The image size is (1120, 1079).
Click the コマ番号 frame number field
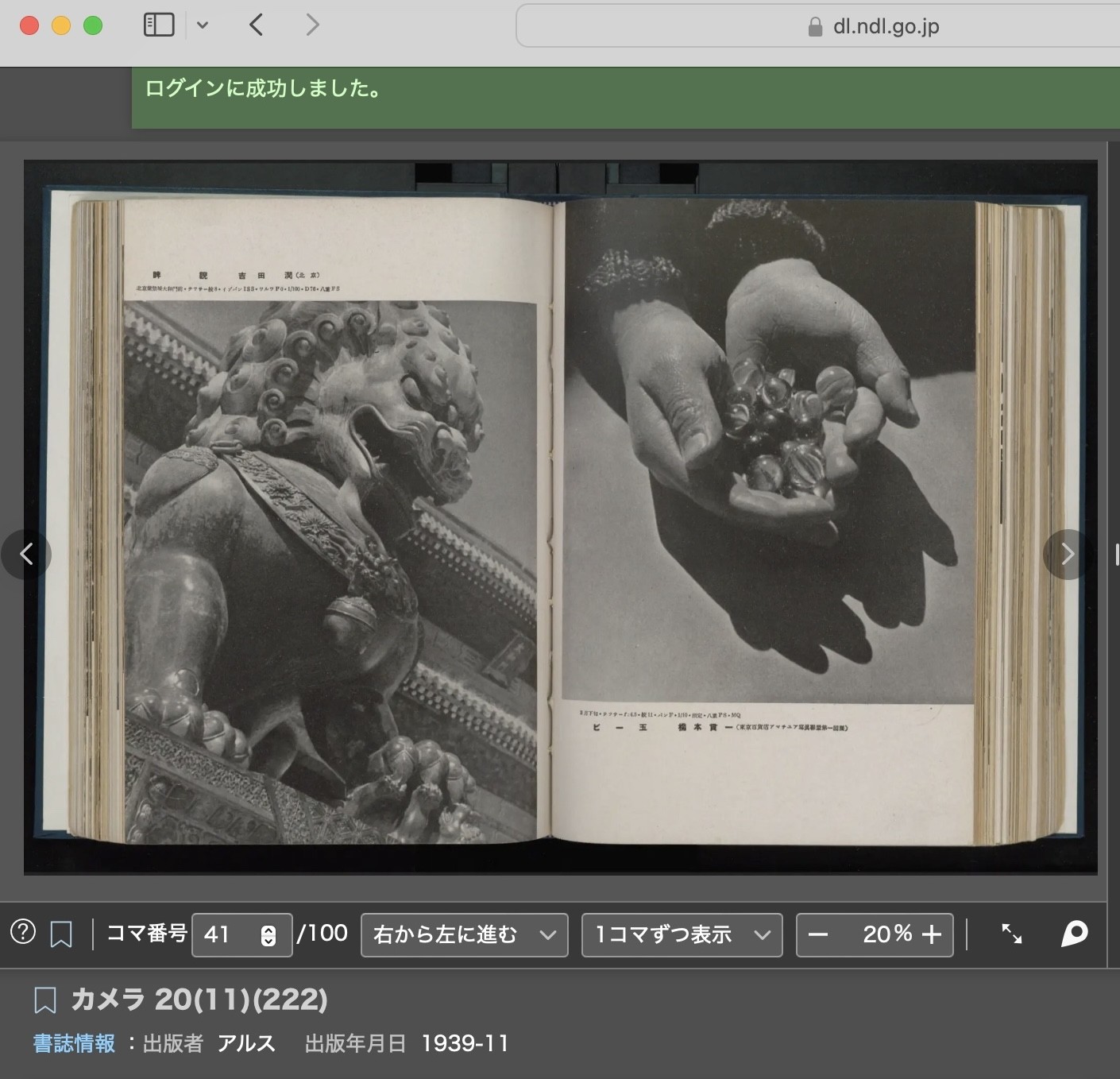(x=242, y=934)
